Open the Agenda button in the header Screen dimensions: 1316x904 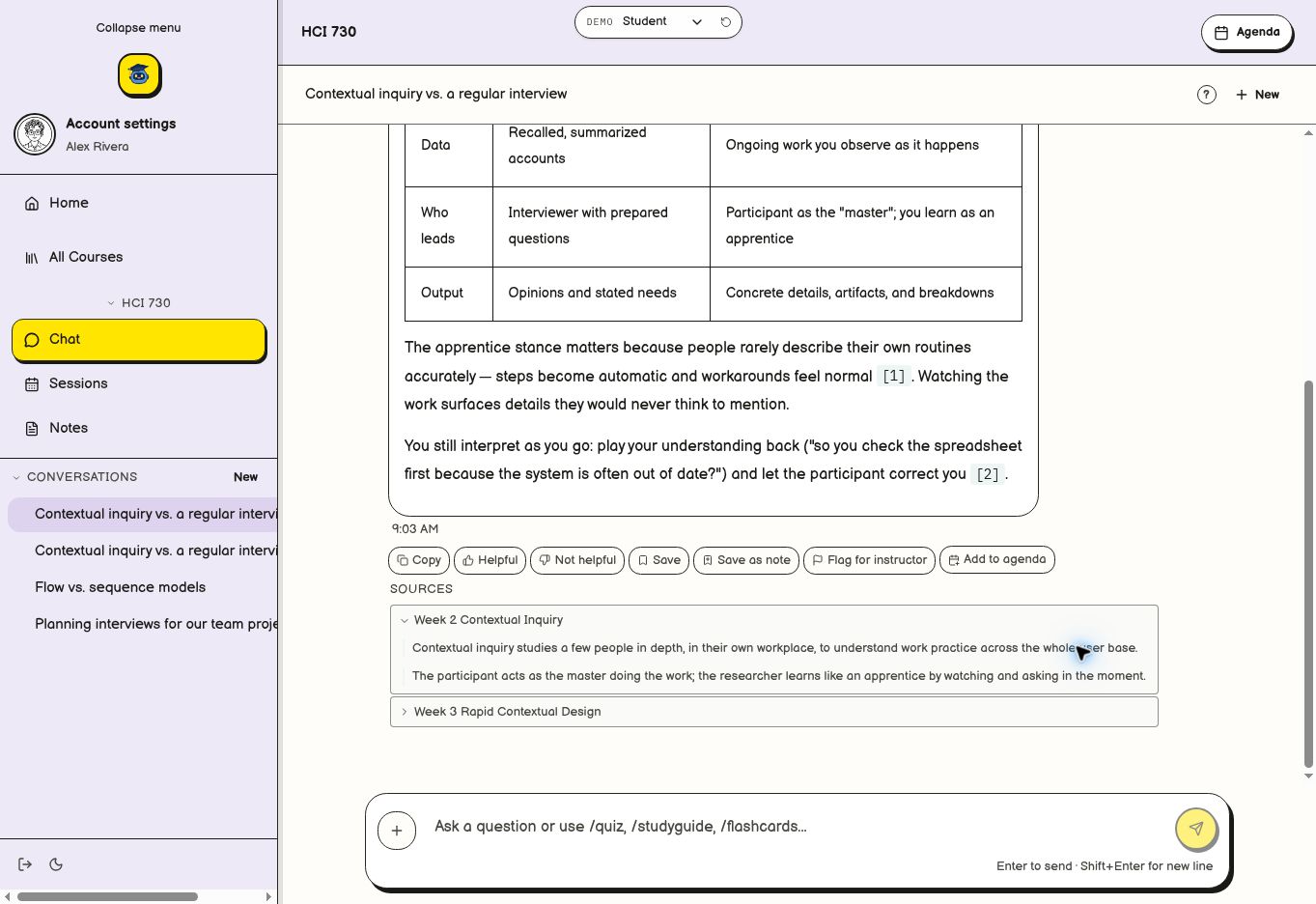coord(1246,32)
